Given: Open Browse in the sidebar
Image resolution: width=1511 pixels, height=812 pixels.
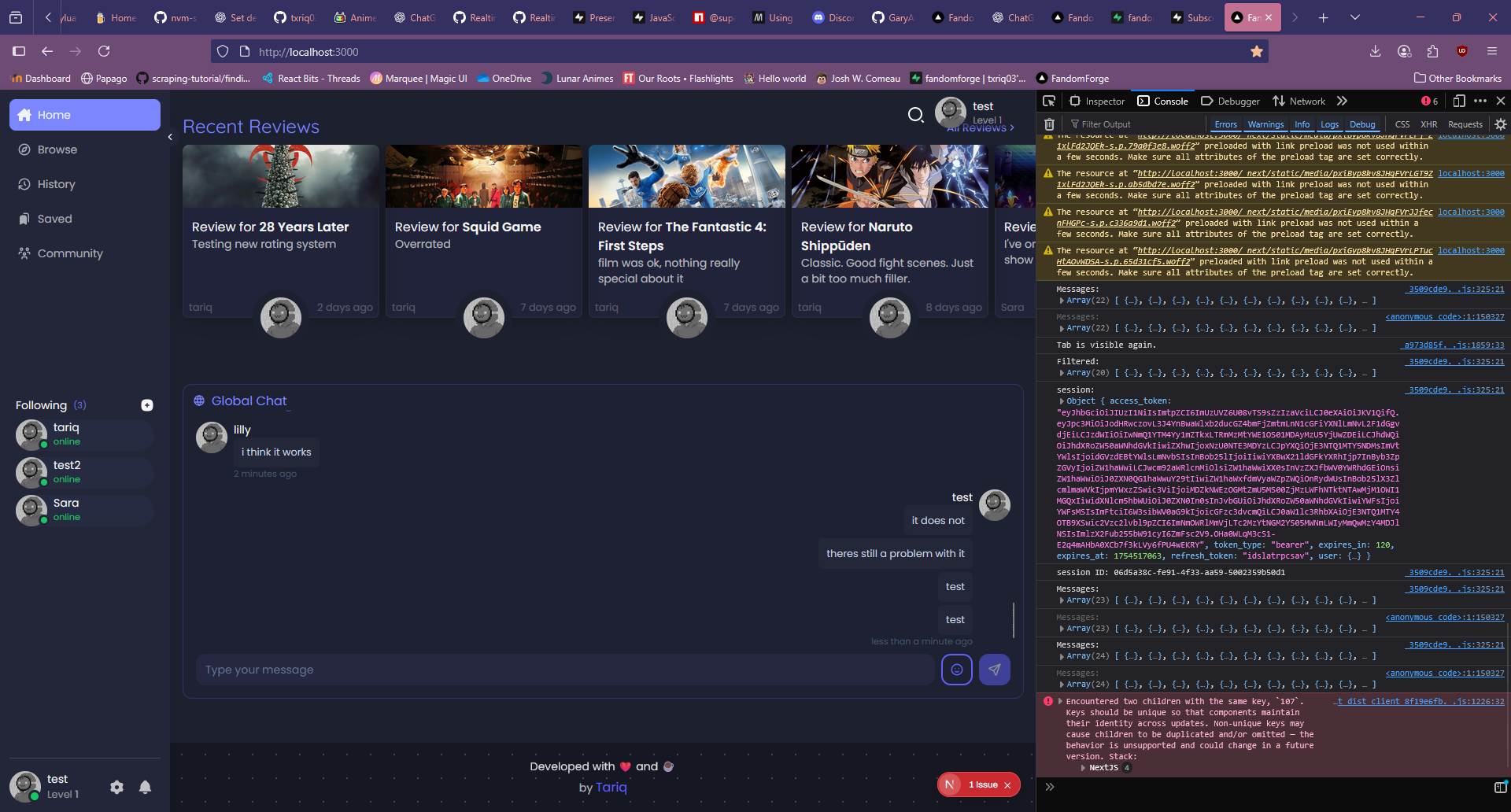Looking at the screenshot, I should 85,149.
